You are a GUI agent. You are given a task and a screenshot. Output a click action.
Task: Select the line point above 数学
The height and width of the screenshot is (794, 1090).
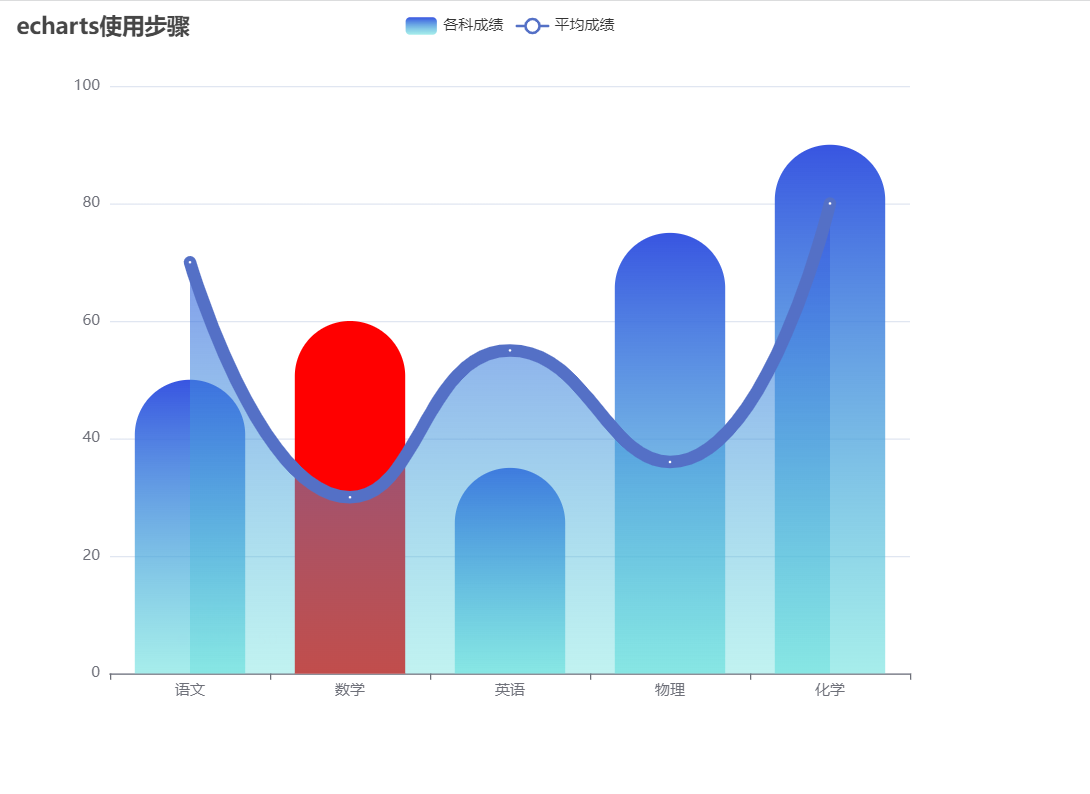click(x=350, y=496)
